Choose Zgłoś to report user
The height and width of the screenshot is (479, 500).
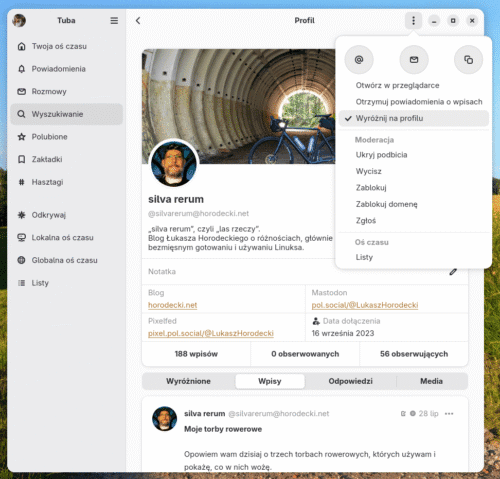(414, 221)
